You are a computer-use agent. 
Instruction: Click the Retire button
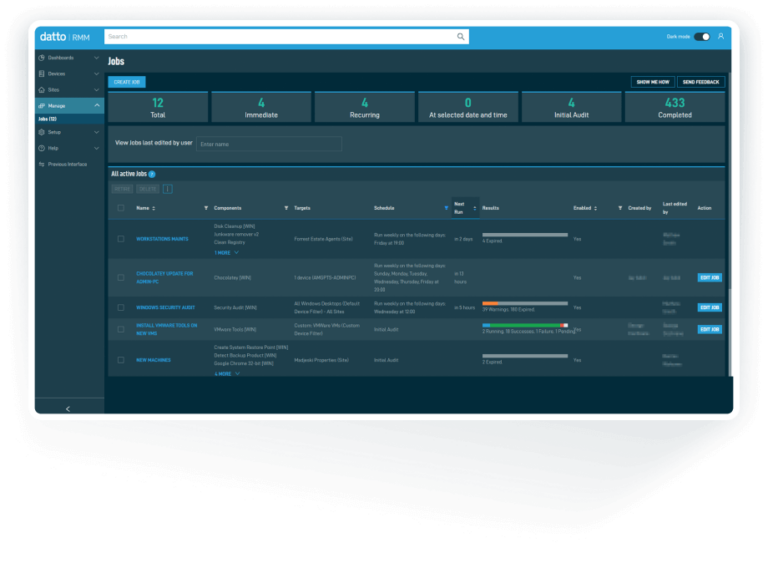(x=122, y=189)
